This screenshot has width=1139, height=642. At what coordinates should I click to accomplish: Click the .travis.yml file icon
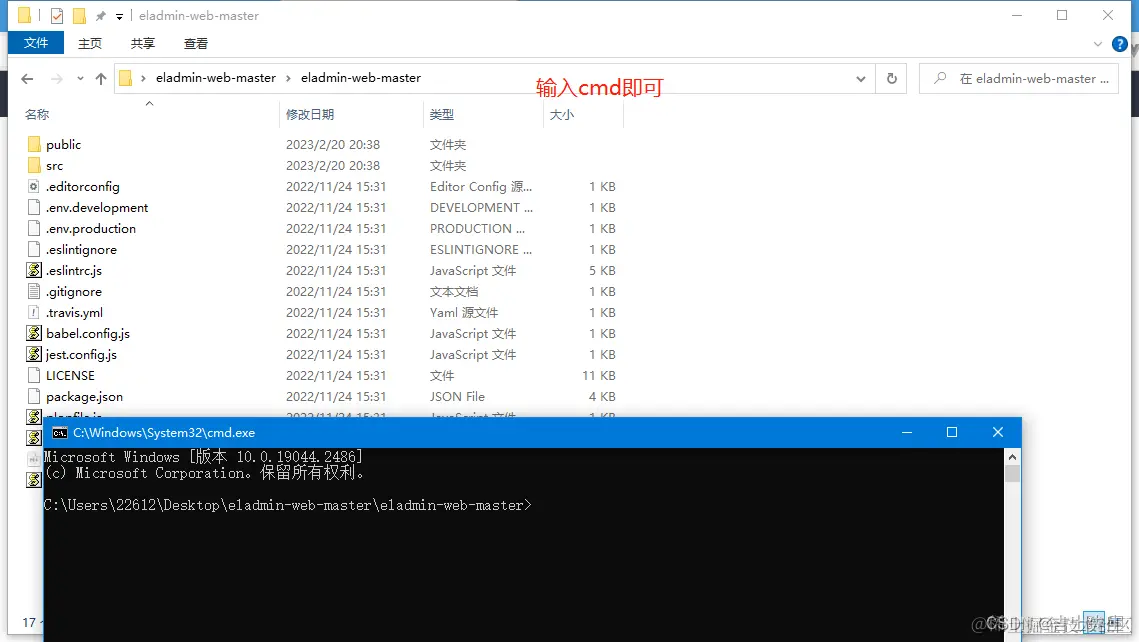click(x=33, y=312)
